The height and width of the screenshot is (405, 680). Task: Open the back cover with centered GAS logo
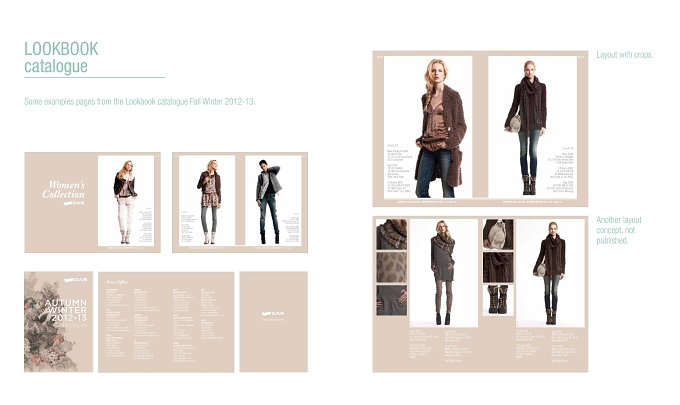(x=274, y=322)
